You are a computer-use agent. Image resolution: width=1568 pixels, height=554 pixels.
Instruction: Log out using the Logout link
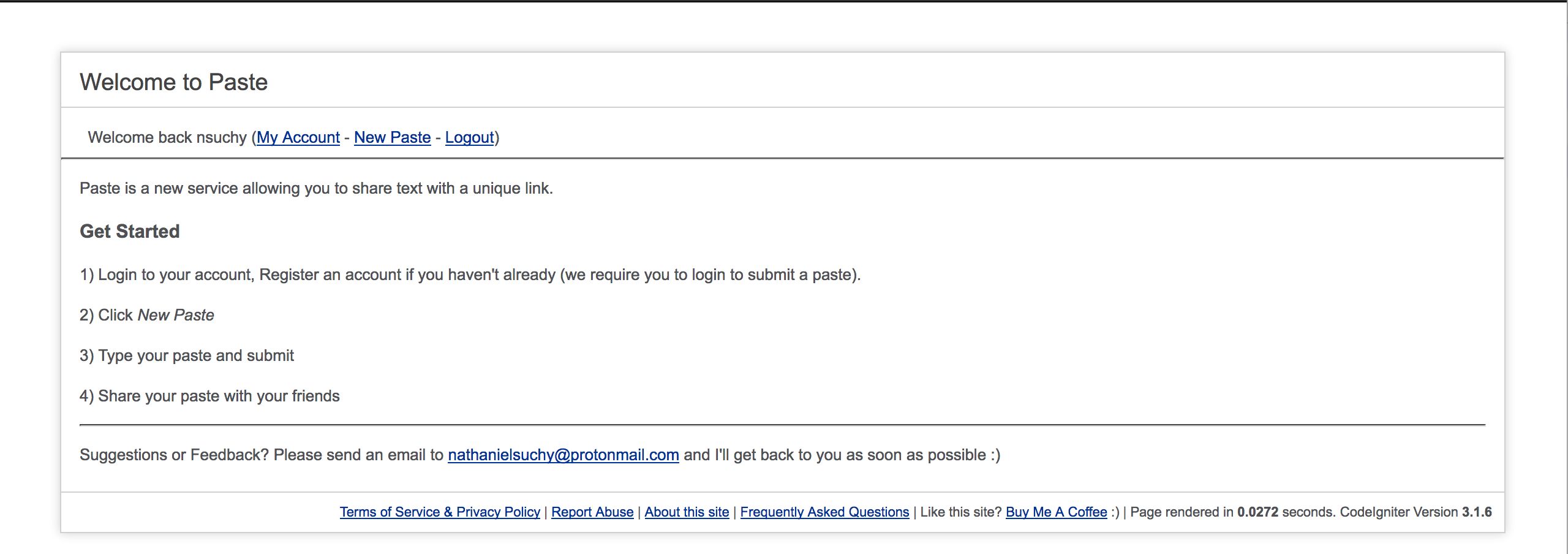click(x=469, y=137)
